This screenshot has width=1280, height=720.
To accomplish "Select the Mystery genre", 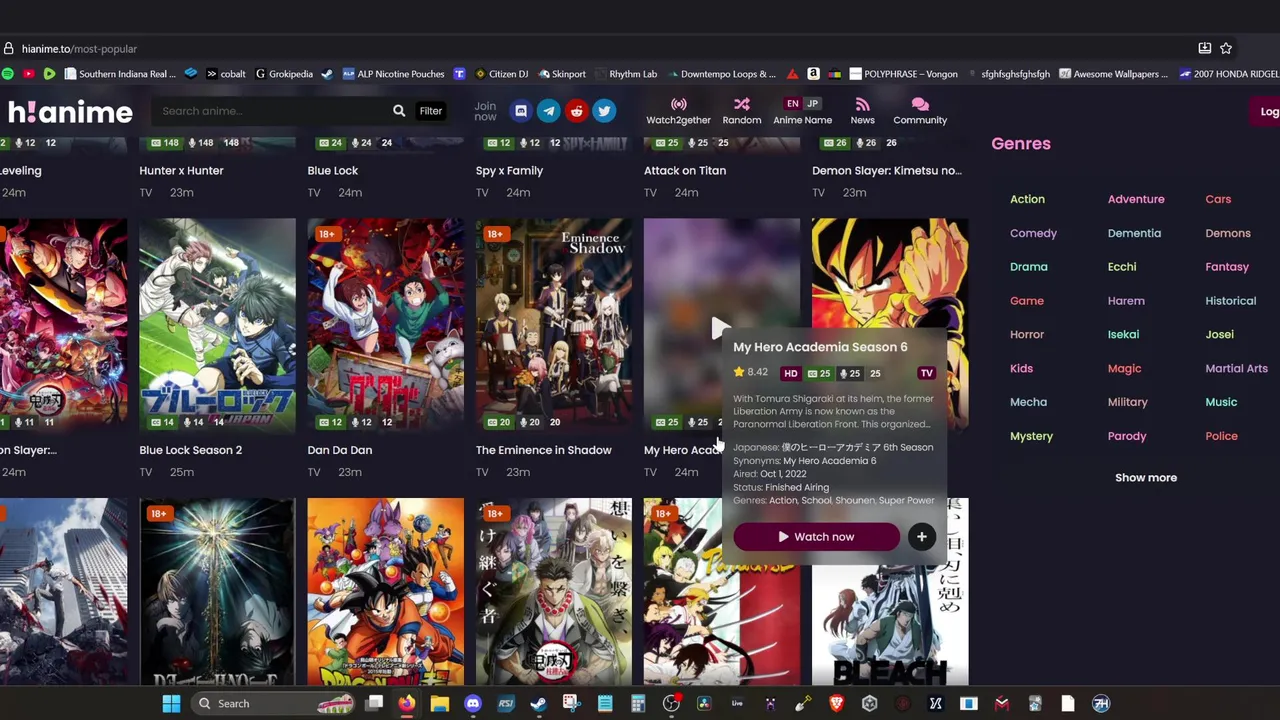I will 1031,436.
